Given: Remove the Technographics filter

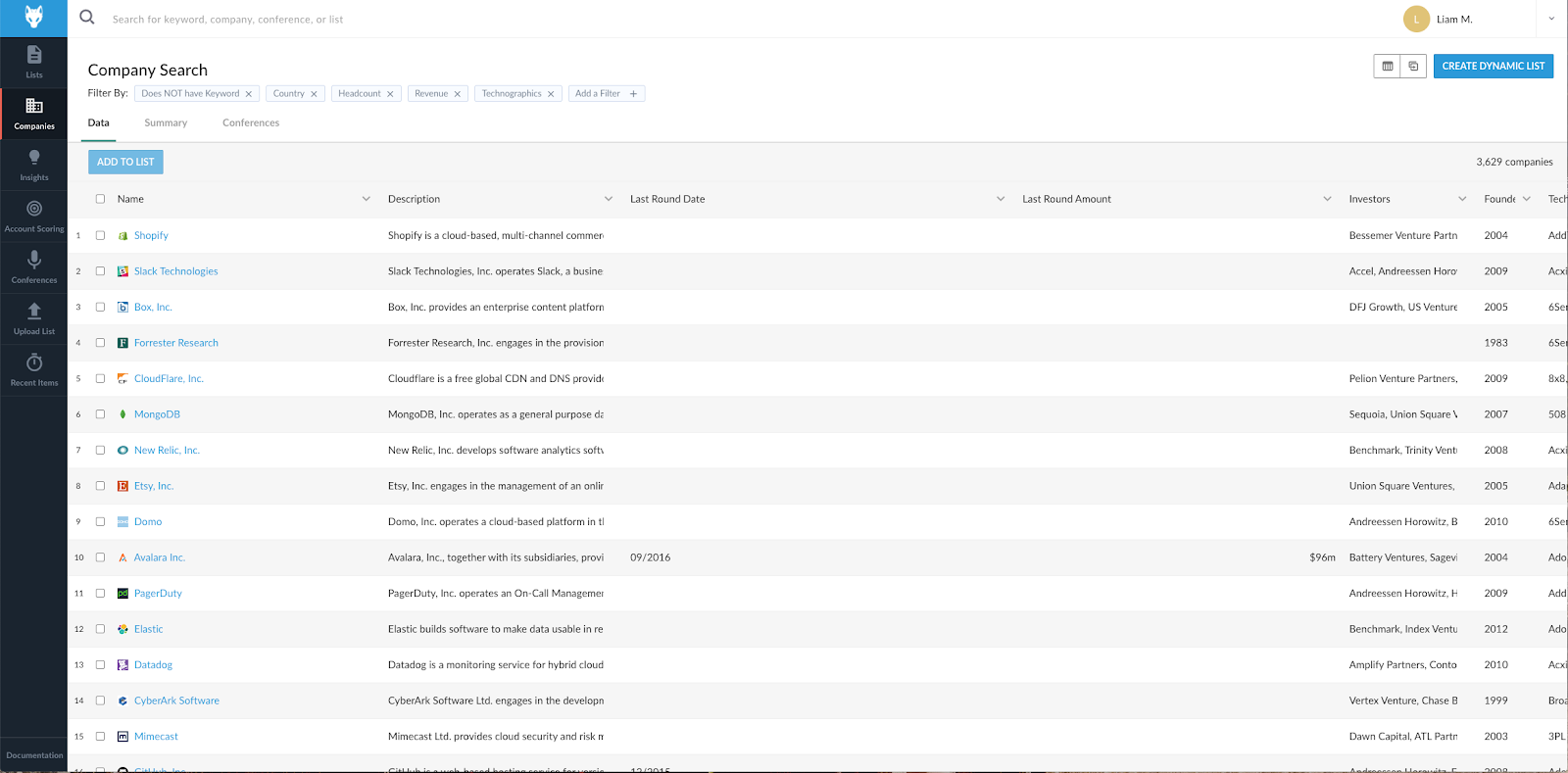Looking at the screenshot, I should tap(551, 94).
